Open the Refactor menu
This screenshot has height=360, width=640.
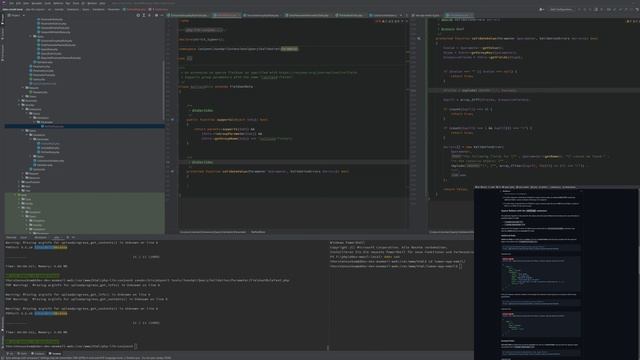58,3
